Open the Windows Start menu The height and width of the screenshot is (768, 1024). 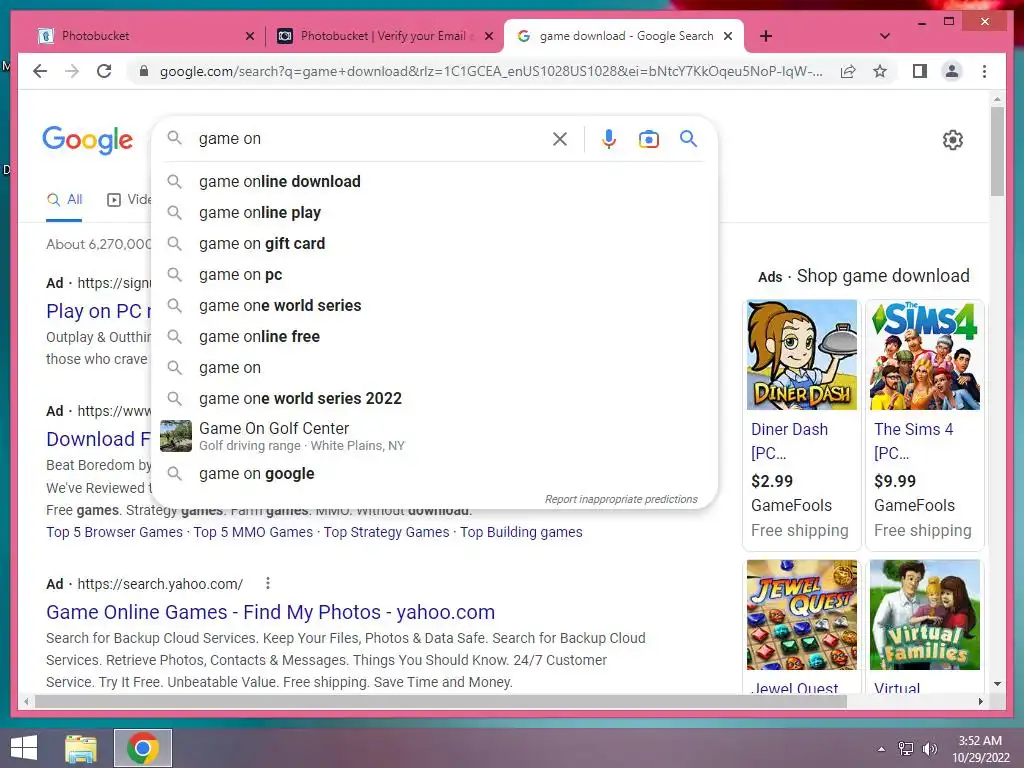24,748
